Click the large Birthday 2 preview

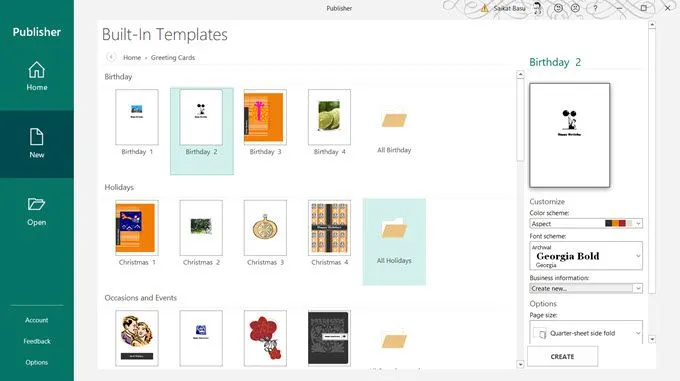[x=569, y=135]
